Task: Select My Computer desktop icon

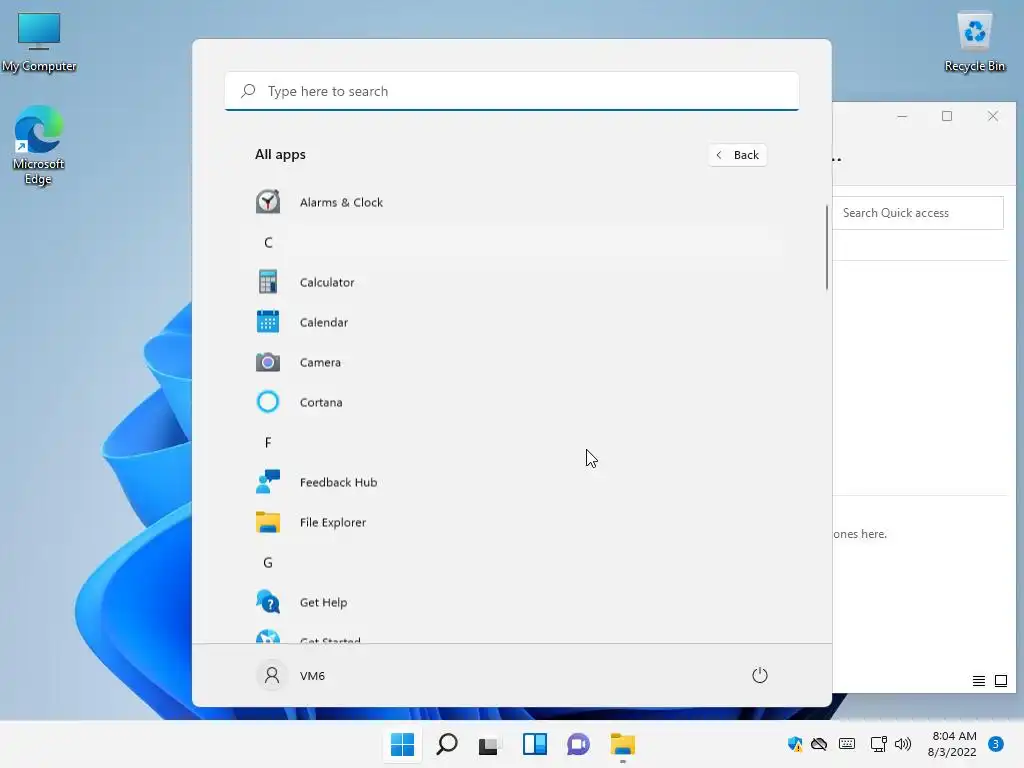Action: point(39,42)
